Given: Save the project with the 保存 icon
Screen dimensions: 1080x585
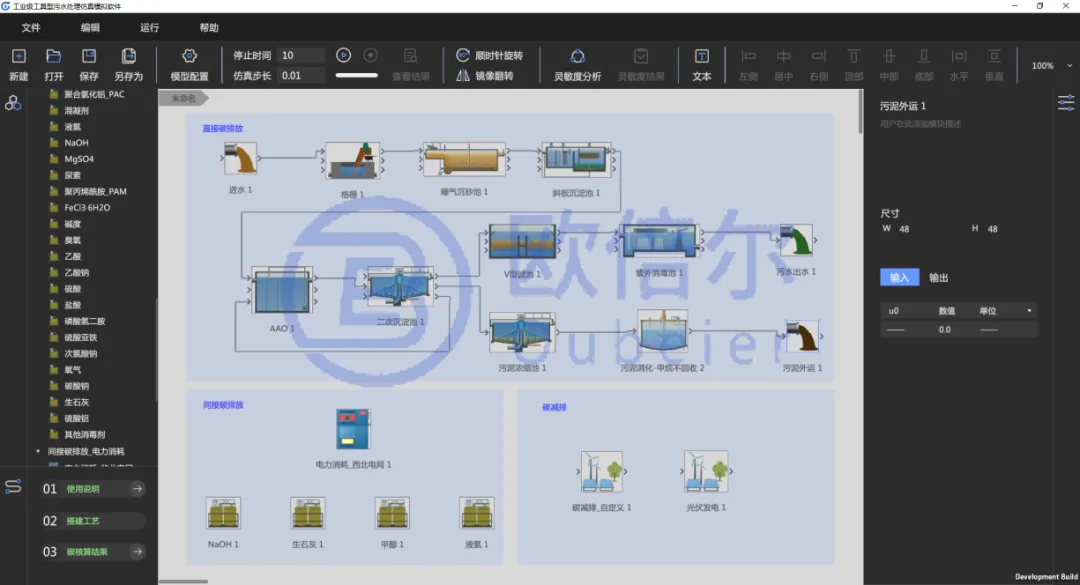Looking at the screenshot, I should (89, 57).
